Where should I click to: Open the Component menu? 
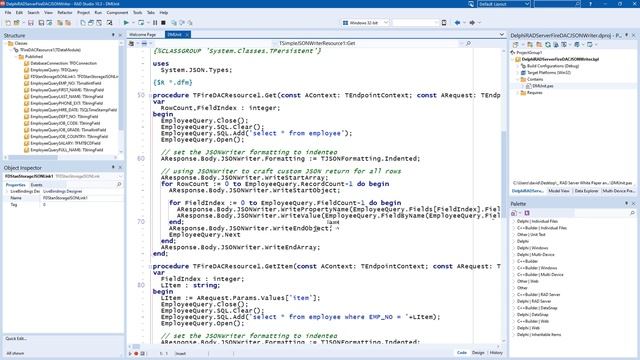click(117, 13)
